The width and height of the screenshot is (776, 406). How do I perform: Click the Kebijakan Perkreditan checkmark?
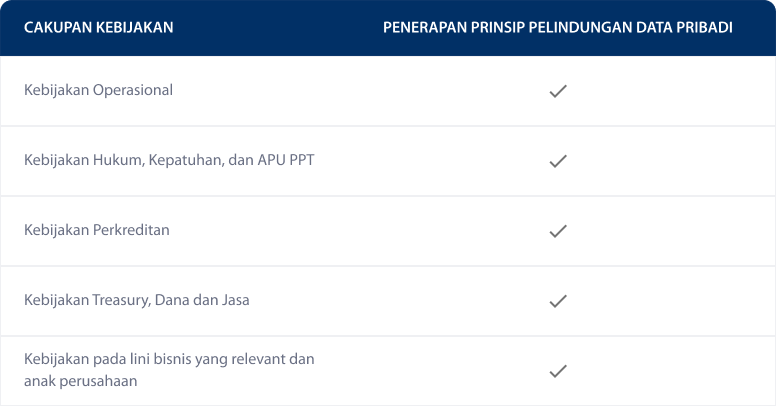pos(558,231)
